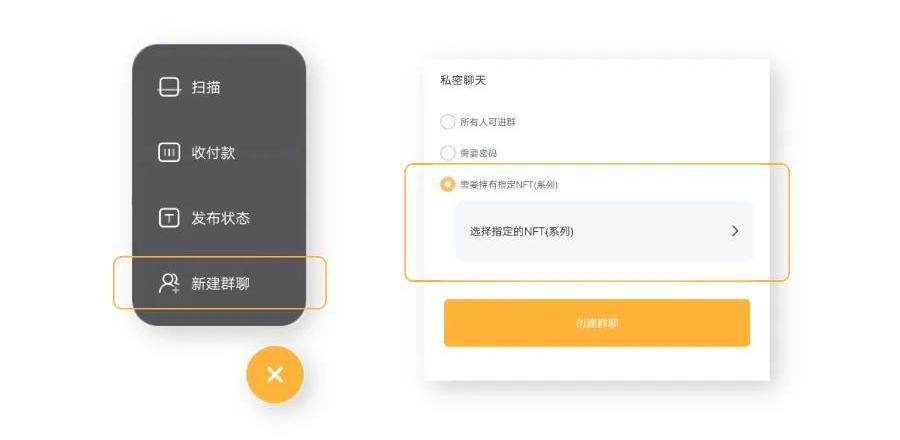Click the 需要密码 option label
The width and height of the screenshot is (900, 440).
coord(479,154)
